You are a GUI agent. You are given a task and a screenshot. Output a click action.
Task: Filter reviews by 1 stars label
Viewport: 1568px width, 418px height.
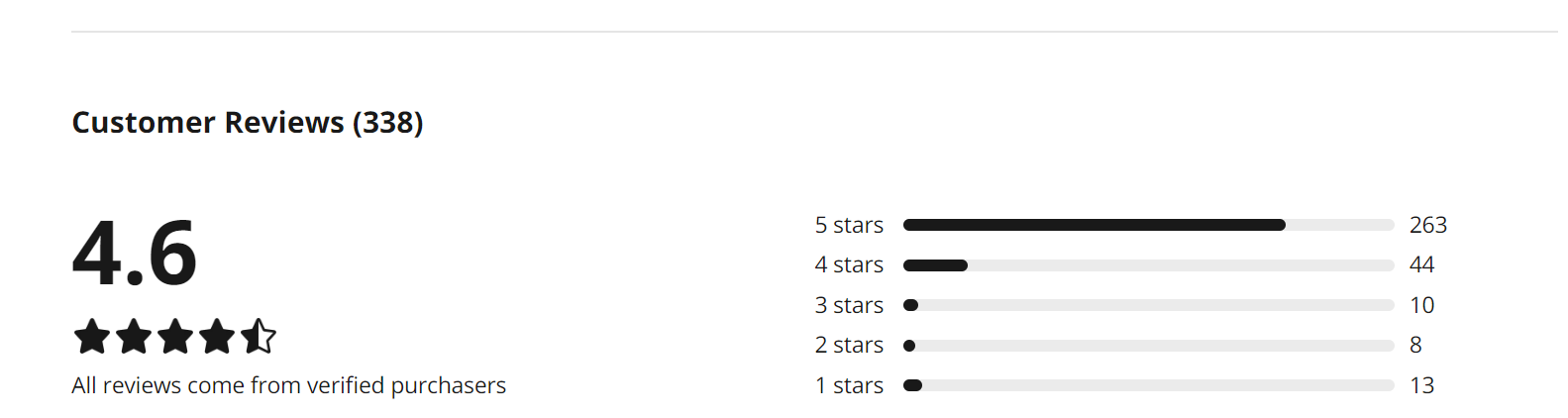click(849, 385)
